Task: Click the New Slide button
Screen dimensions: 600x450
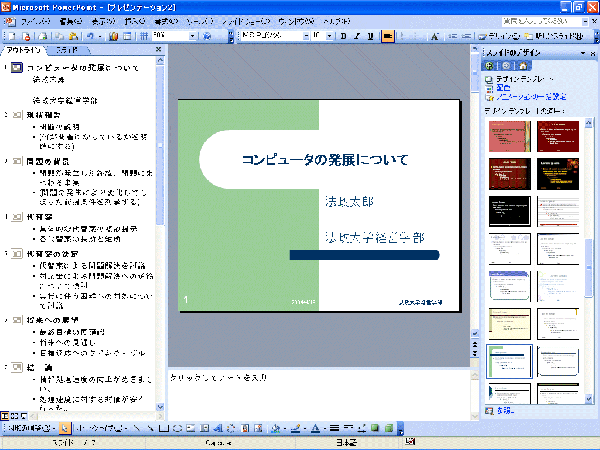Action: [554, 36]
